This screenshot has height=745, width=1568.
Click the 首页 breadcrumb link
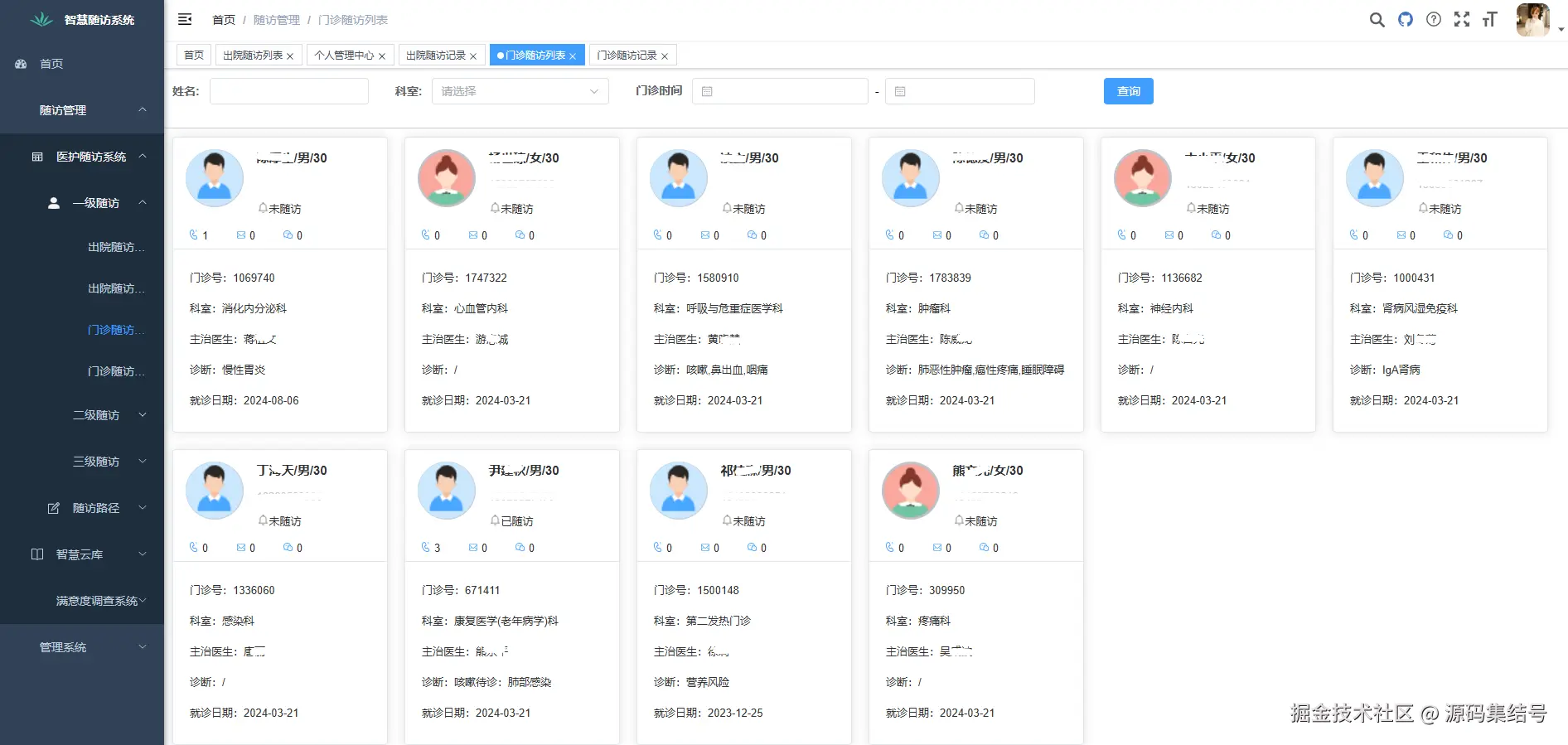pyautogui.click(x=224, y=20)
